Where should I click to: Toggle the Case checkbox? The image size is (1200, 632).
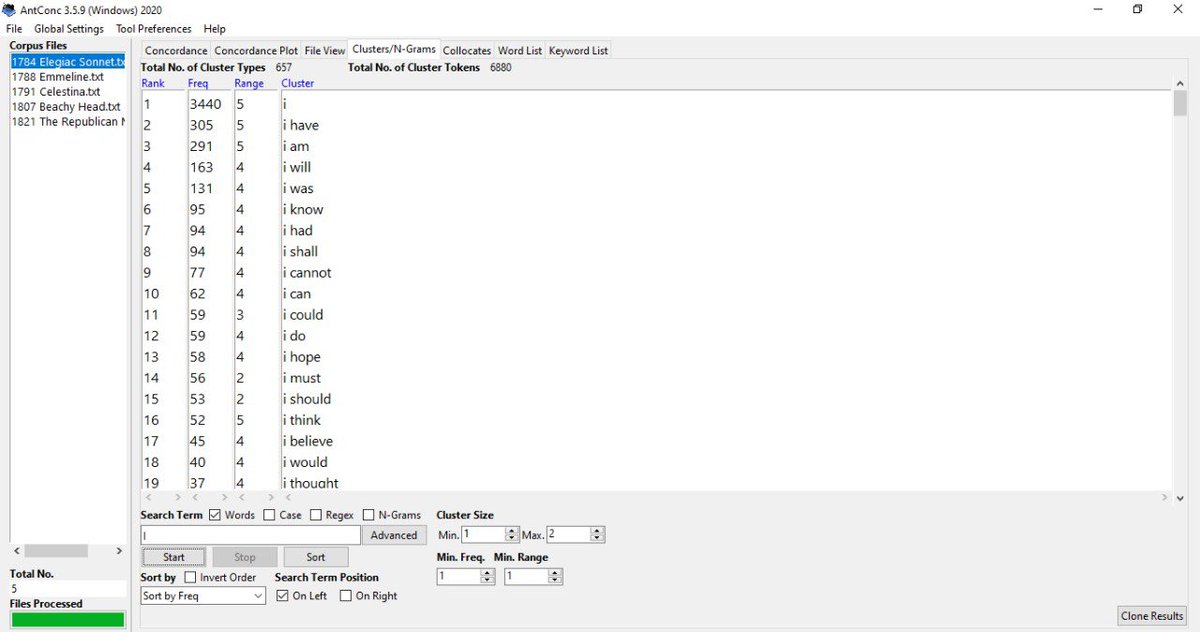269,515
